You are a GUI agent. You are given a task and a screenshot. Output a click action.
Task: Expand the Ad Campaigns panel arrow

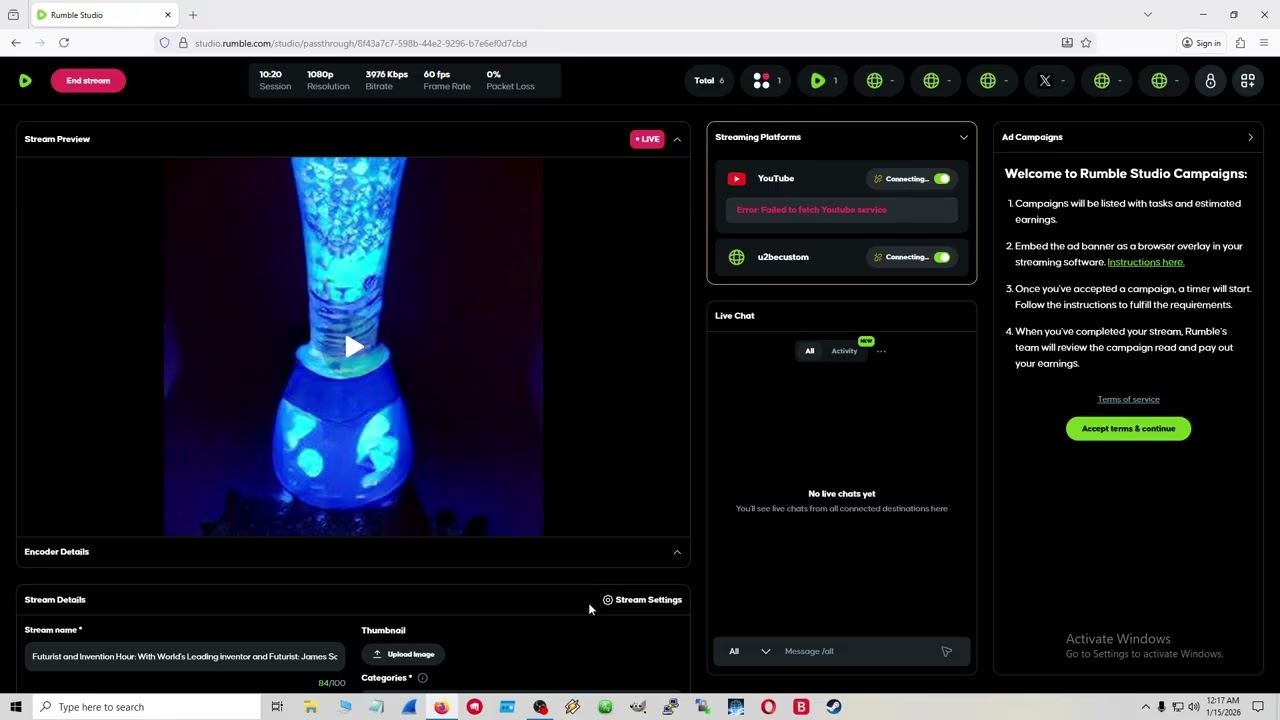point(1250,138)
